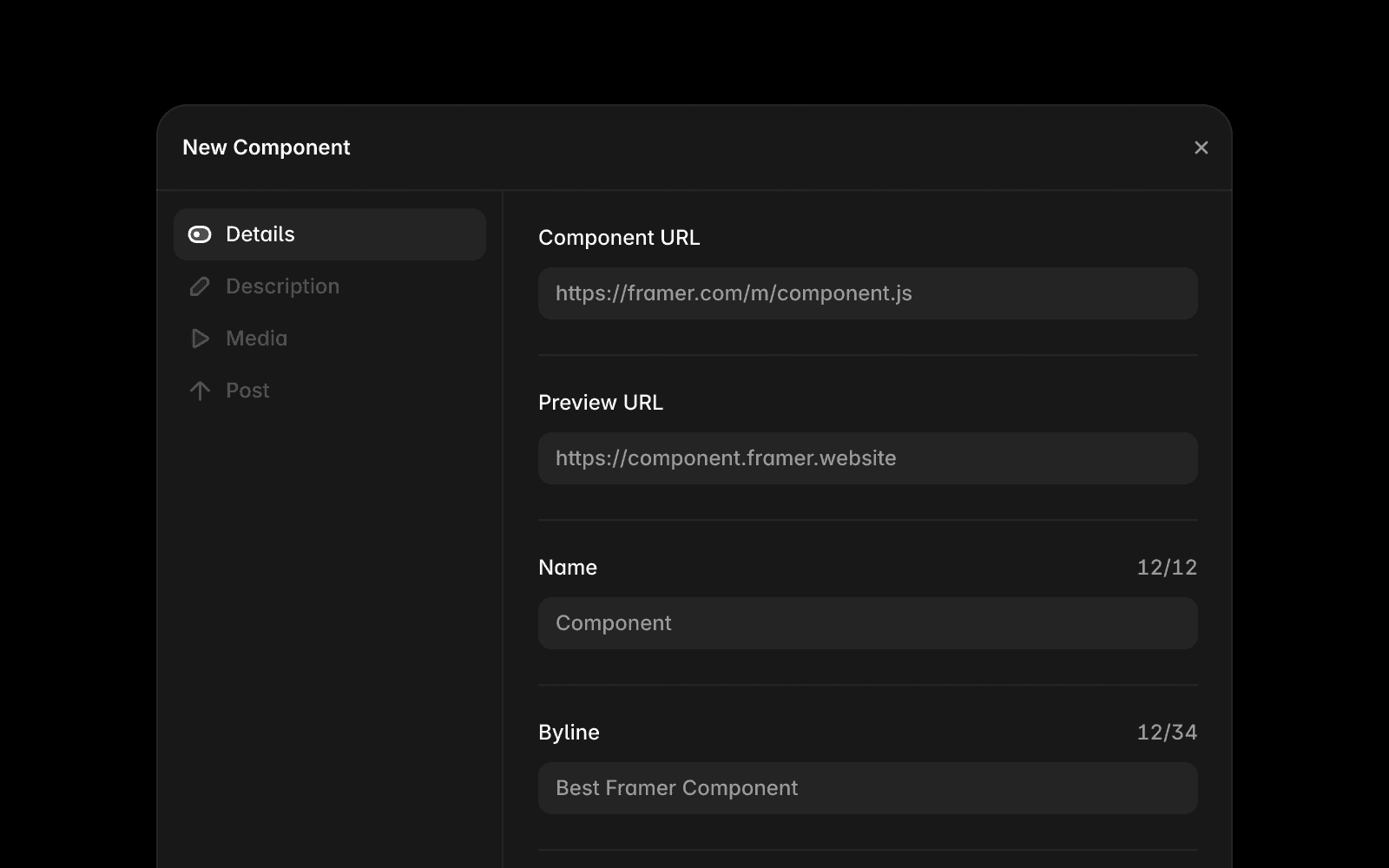Click the pencil icon beside Description
This screenshot has height=868, width=1389.
[200, 286]
